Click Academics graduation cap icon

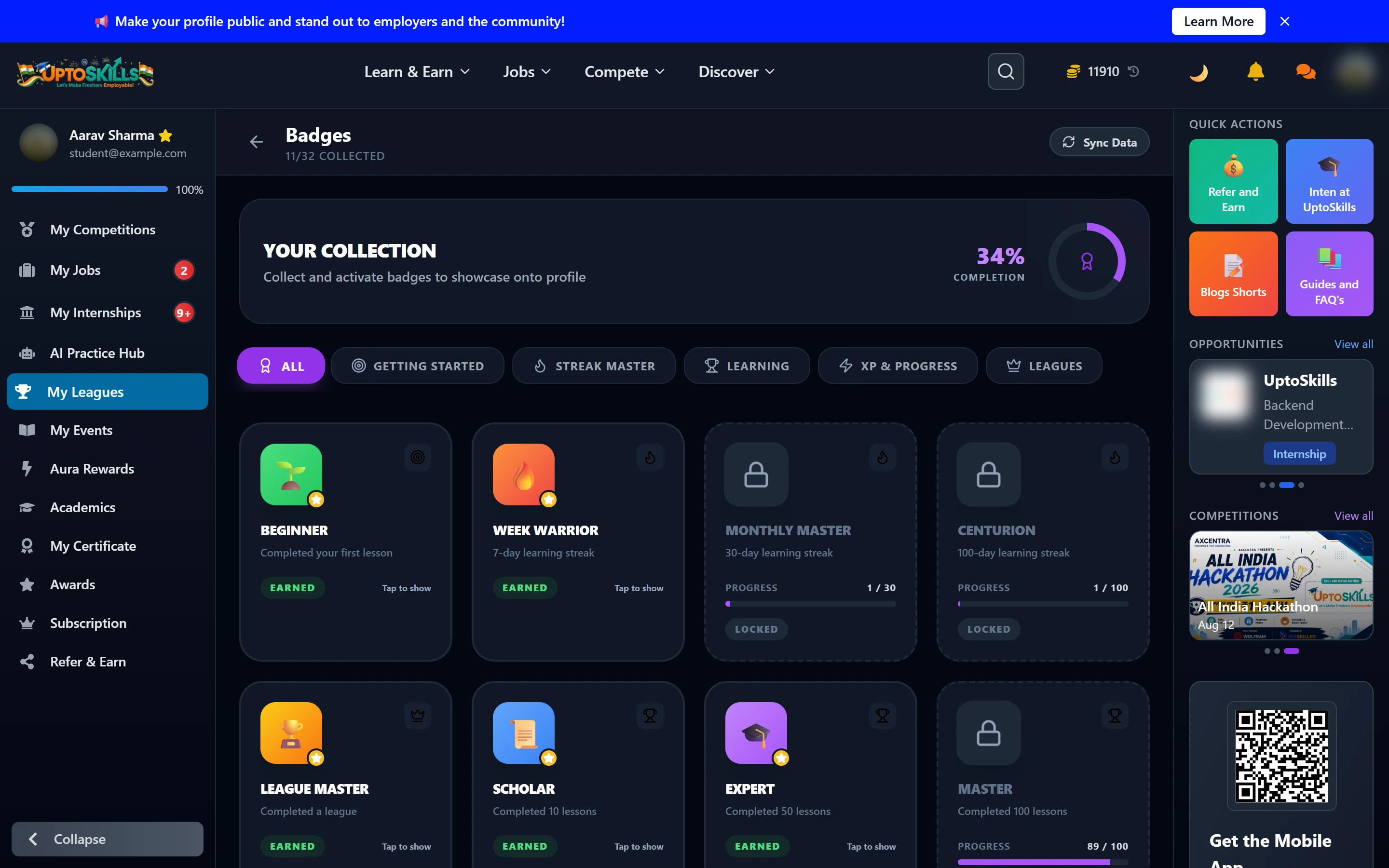(x=27, y=507)
